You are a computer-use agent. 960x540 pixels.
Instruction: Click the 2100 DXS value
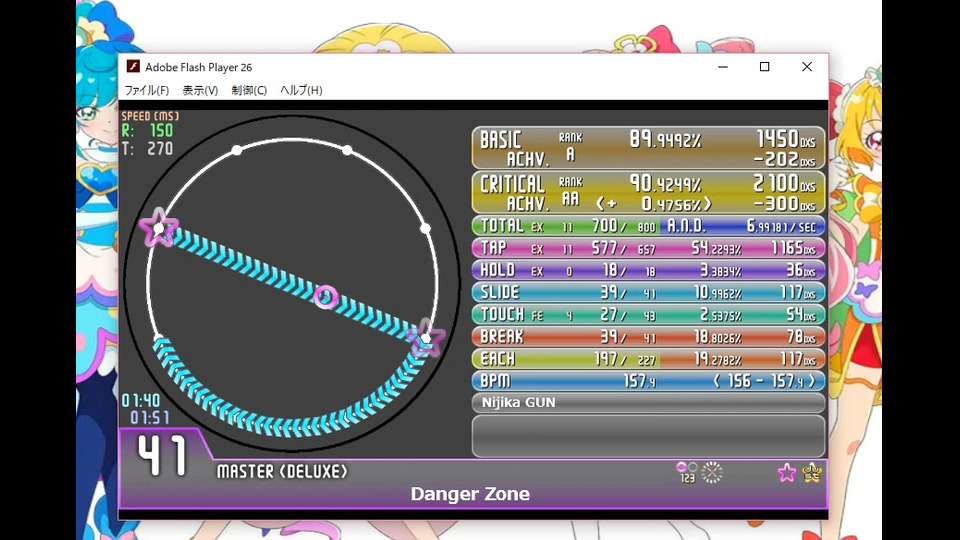(784, 183)
